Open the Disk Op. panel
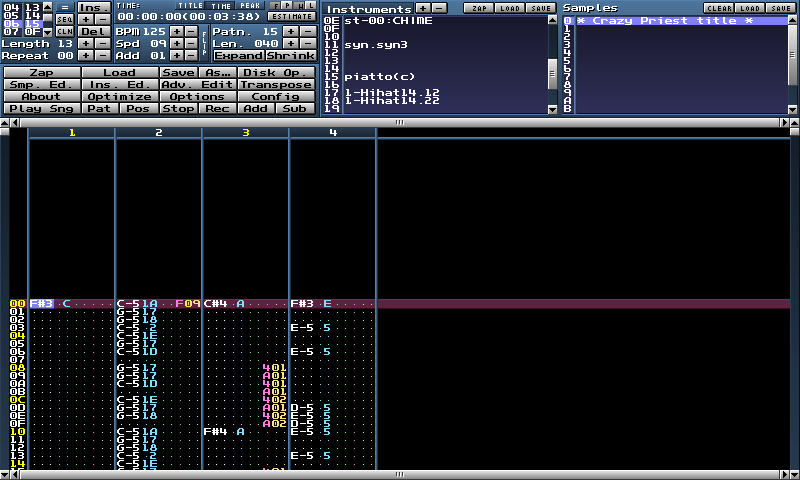Image resolution: width=800 pixels, height=480 pixels. (275, 73)
